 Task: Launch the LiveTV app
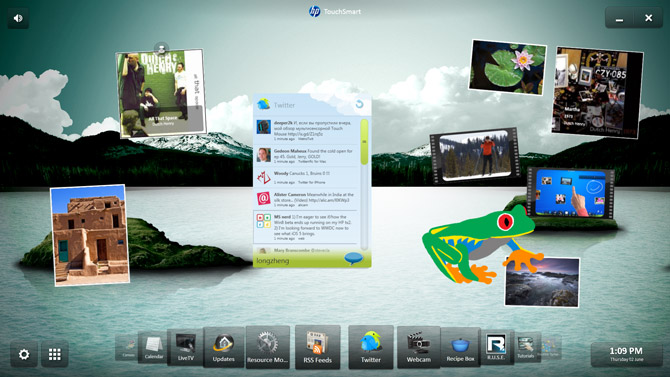click(x=185, y=347)
